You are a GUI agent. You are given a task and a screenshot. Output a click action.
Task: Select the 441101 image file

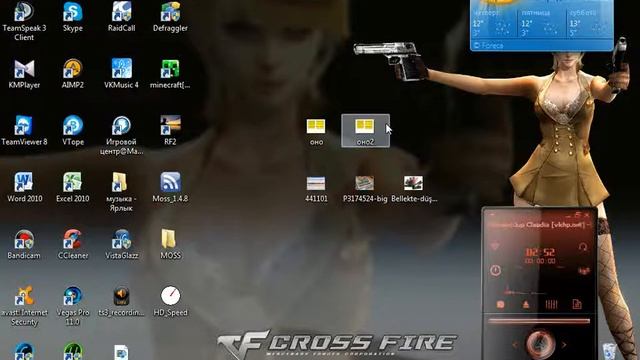pos(316,189)
